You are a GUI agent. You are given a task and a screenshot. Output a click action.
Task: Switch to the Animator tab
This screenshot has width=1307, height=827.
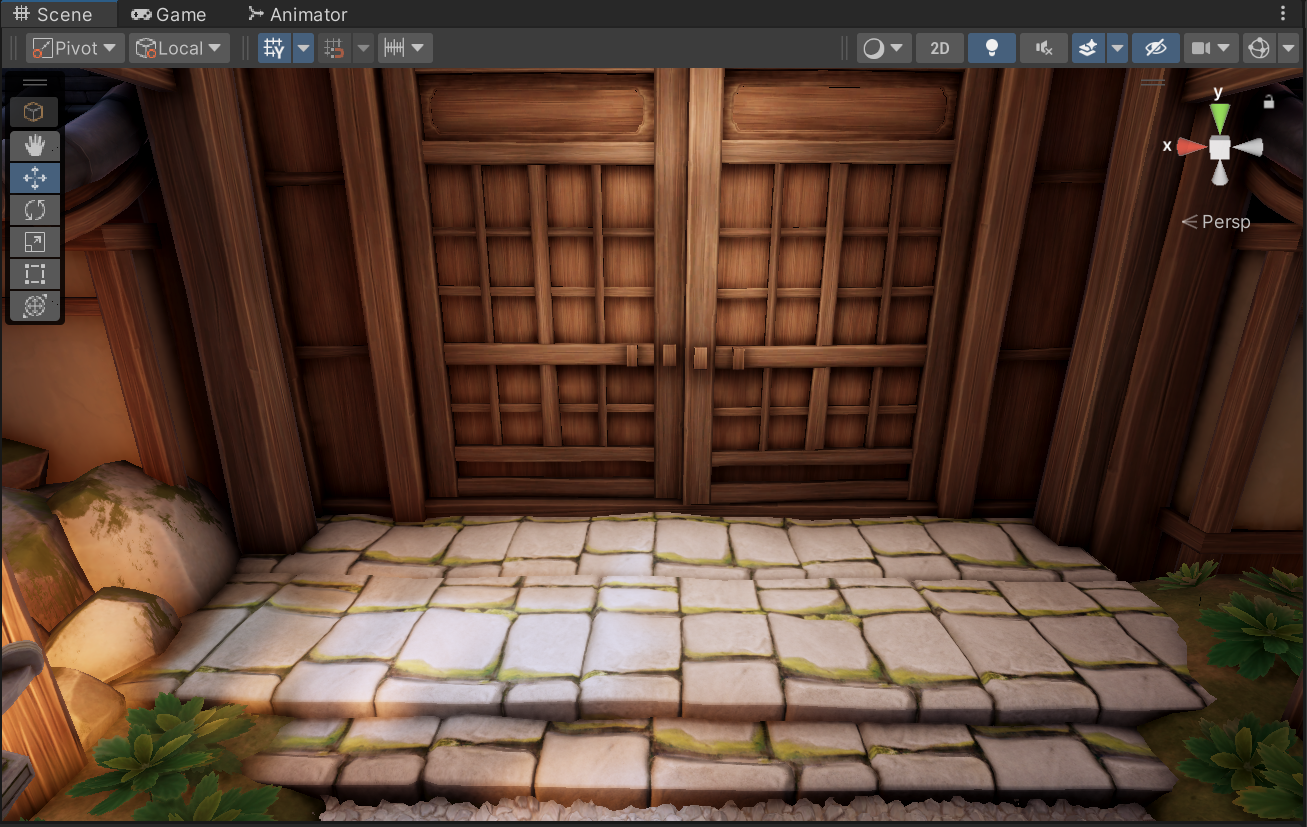298,14
